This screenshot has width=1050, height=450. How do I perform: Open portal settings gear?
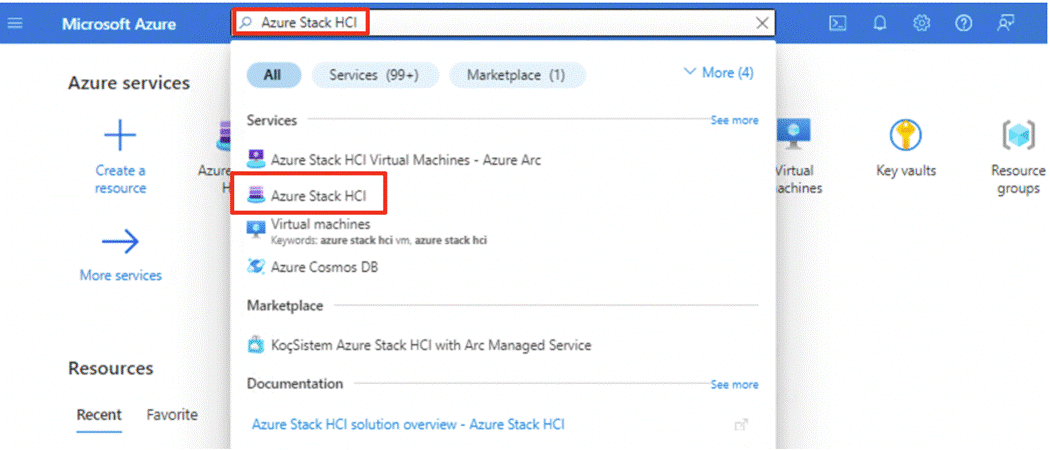[922, 23]
